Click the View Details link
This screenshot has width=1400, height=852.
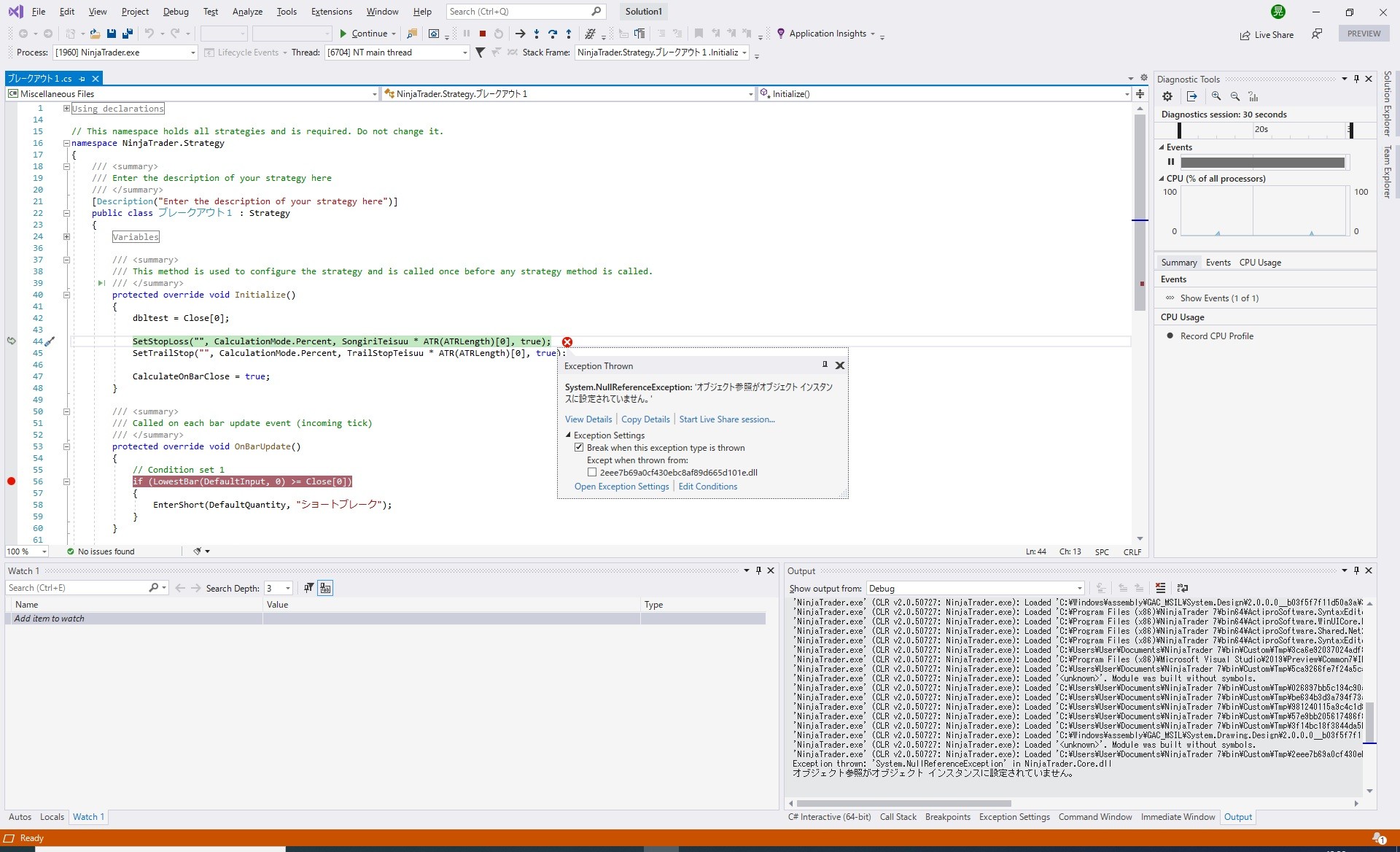(588, 419)
